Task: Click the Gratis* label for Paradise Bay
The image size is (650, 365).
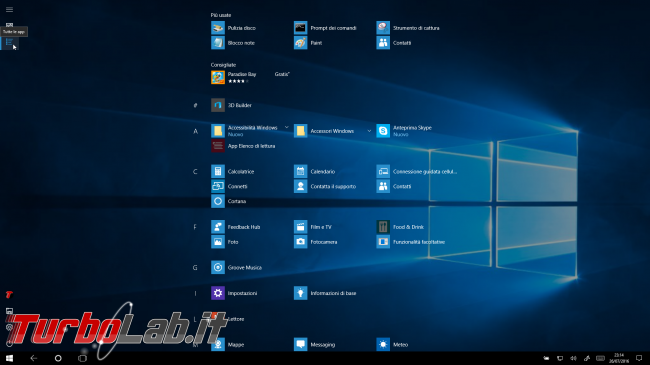Action: [x=282, y=74]
